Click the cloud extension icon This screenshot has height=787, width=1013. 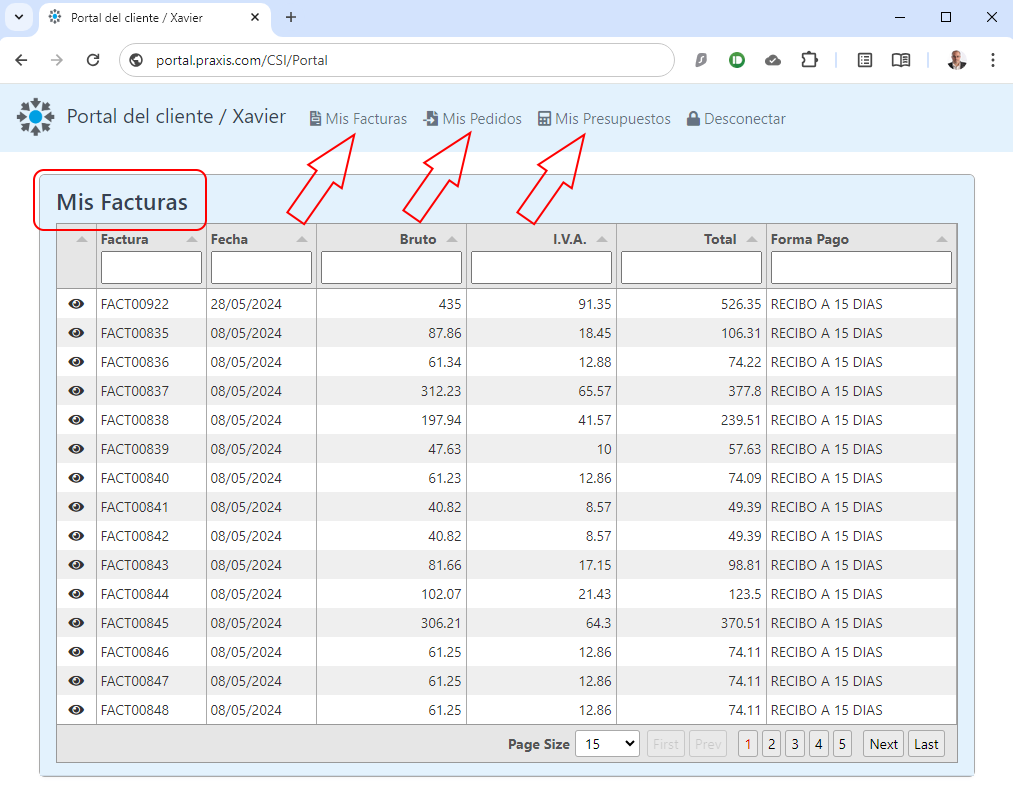click(x=773, y=60)
